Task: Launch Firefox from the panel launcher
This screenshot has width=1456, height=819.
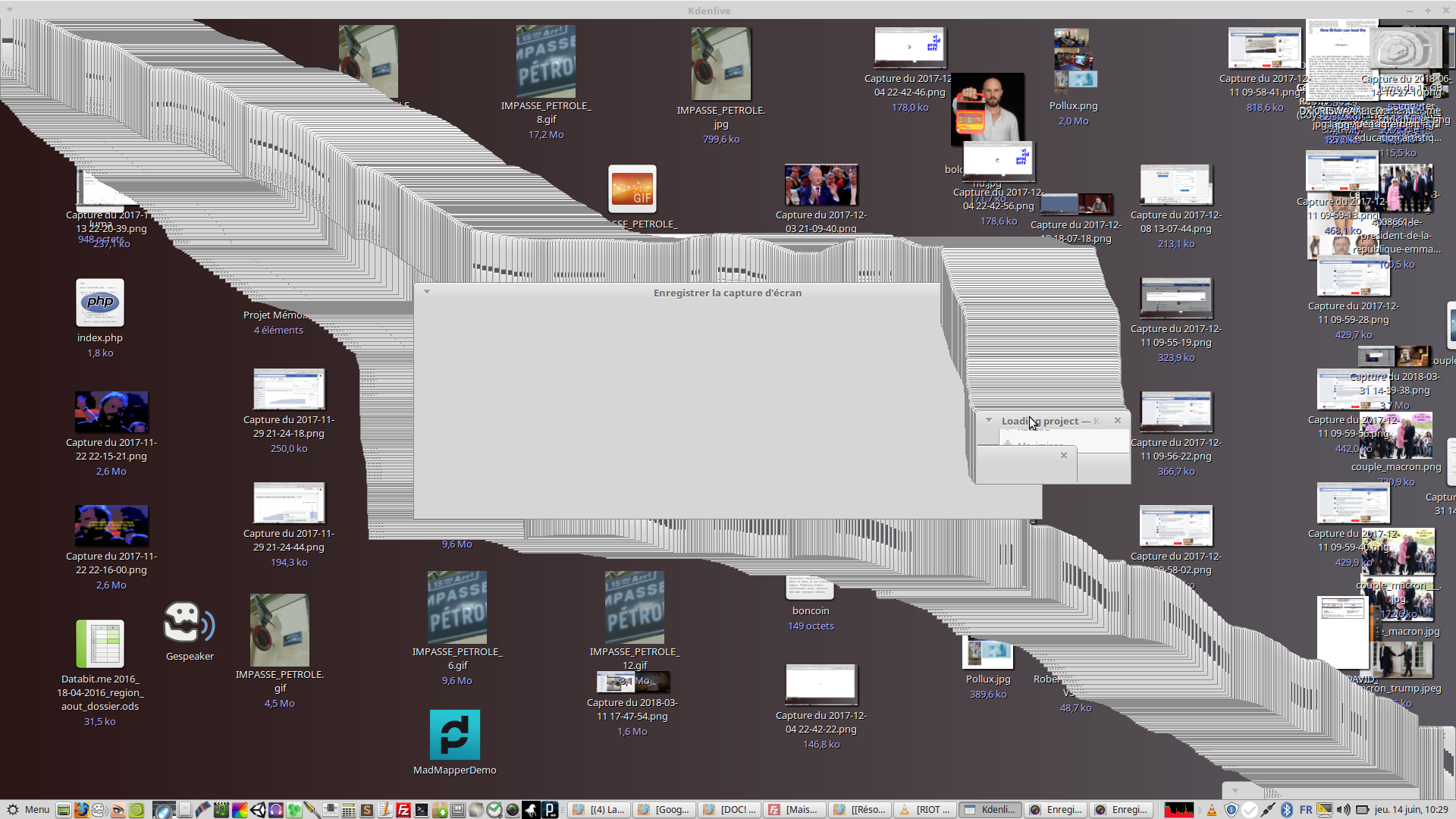Action: [81, 810]
